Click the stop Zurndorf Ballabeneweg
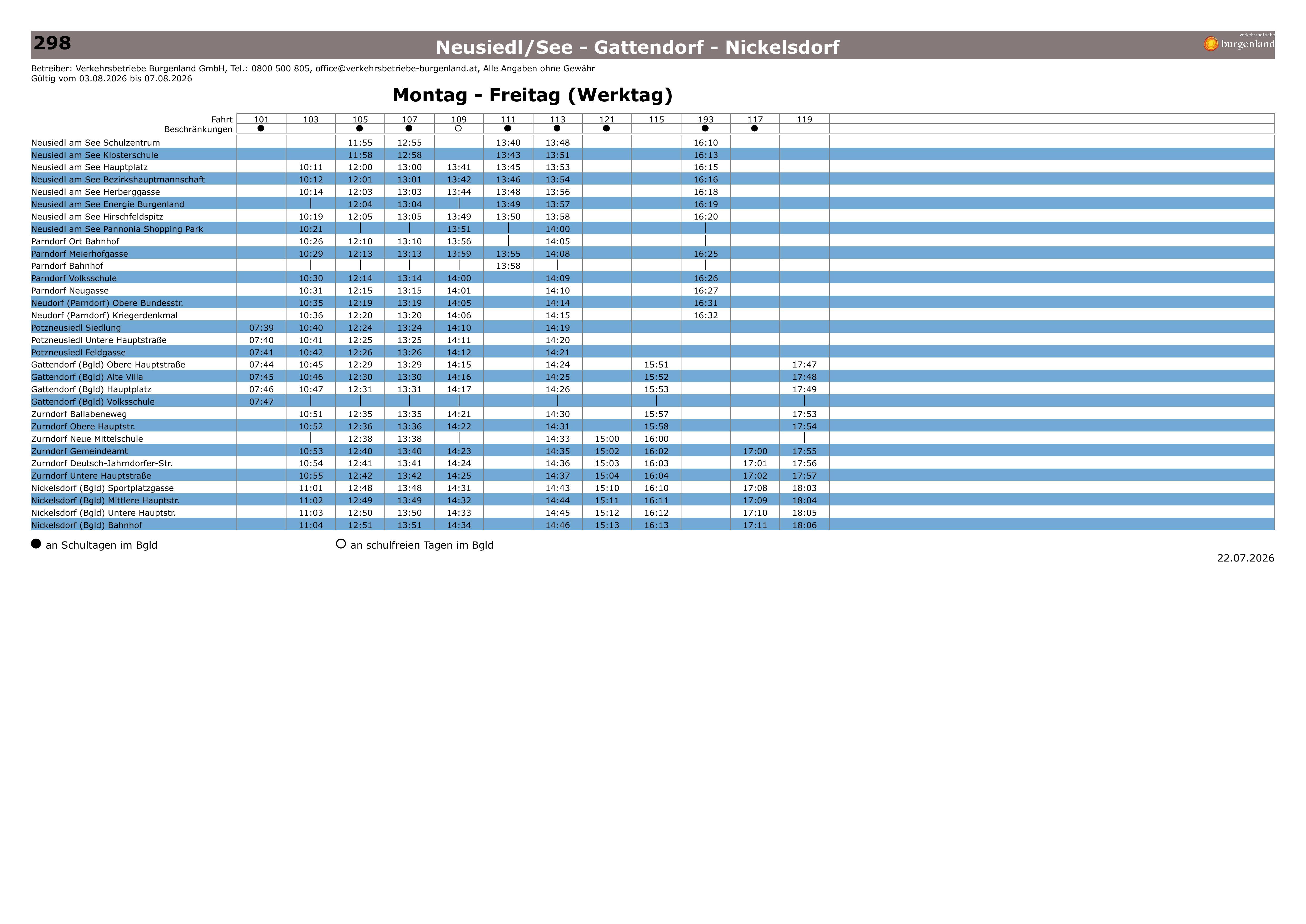Screen dimensions: 1306x924 [x=79, y=414]
